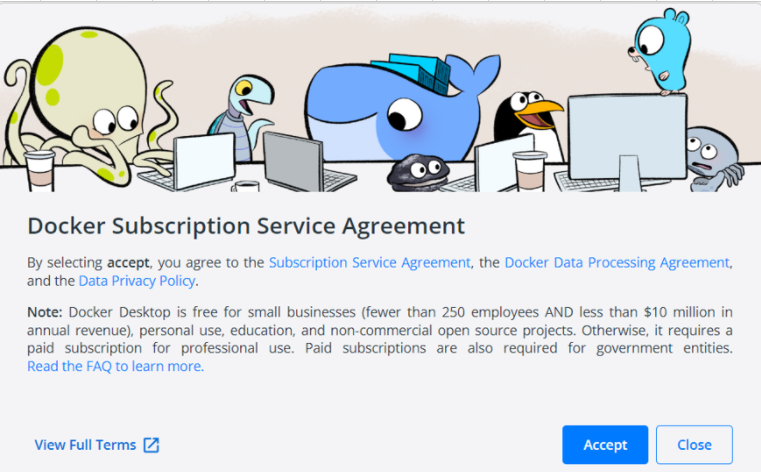Open the Docker Data Processing Agreement link

tap(617, 262)
